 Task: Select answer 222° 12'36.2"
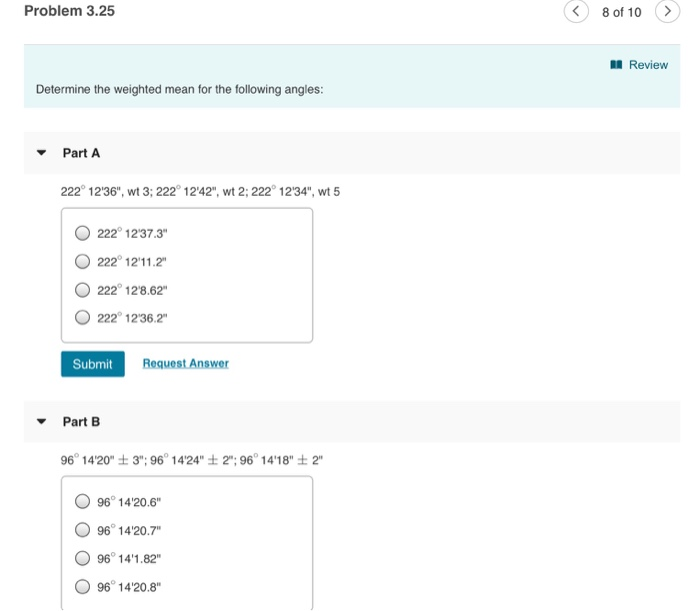[82, 318]
